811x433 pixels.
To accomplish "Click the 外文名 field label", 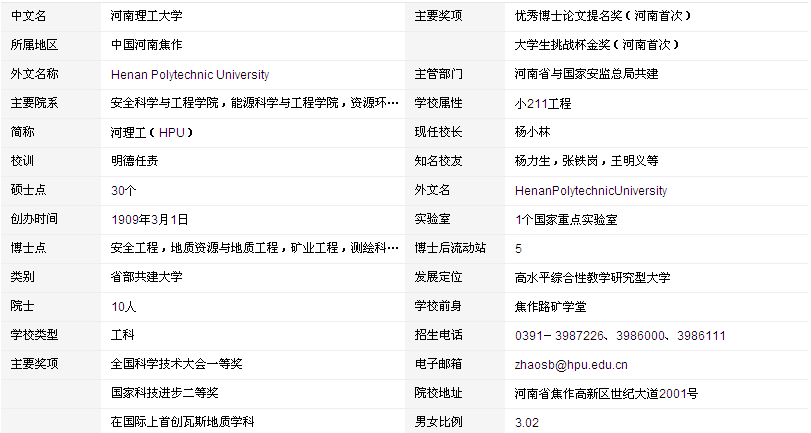I will coord(432,190).
